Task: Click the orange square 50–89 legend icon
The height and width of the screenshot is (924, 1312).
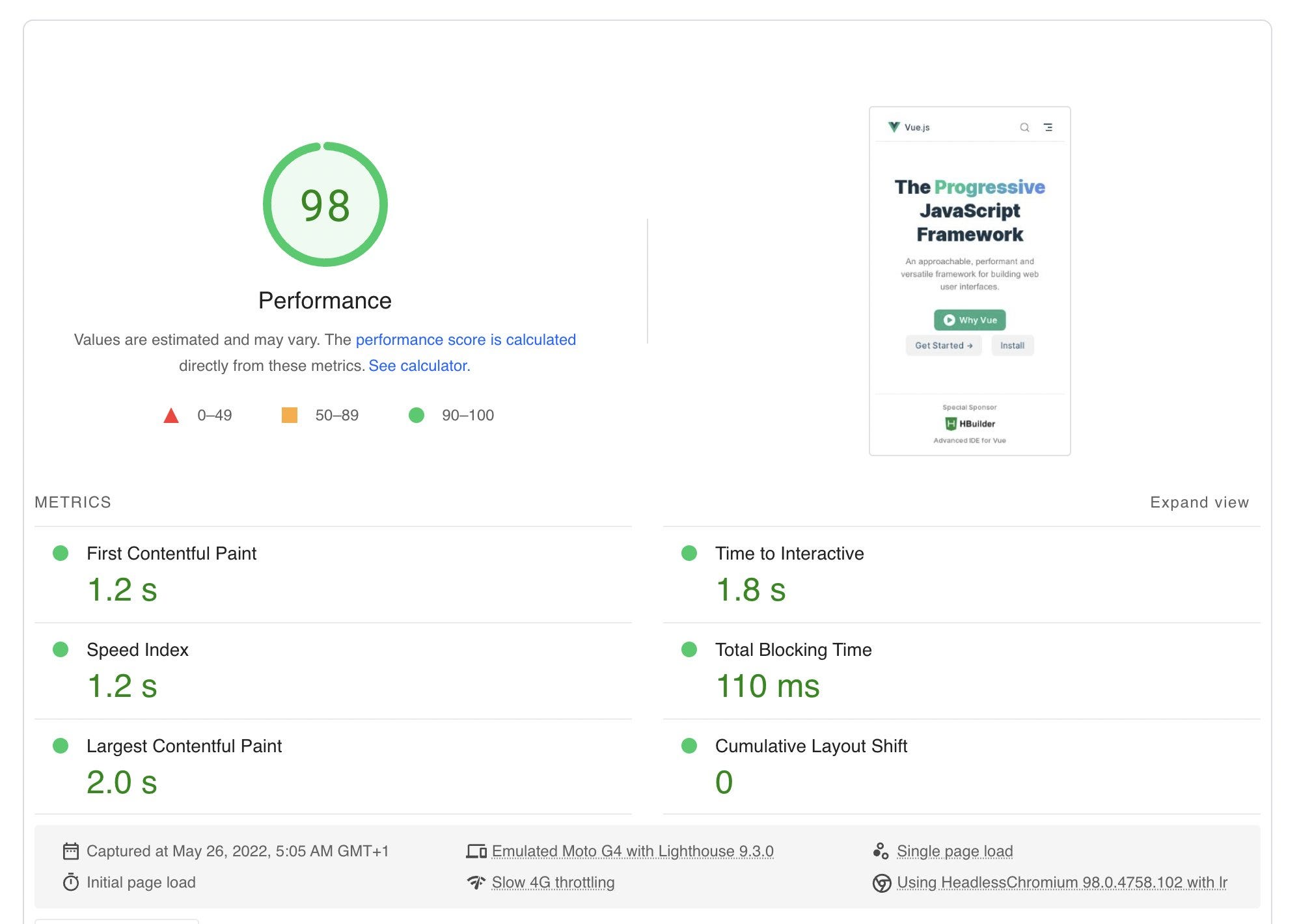Action: (x=290, y=415)
